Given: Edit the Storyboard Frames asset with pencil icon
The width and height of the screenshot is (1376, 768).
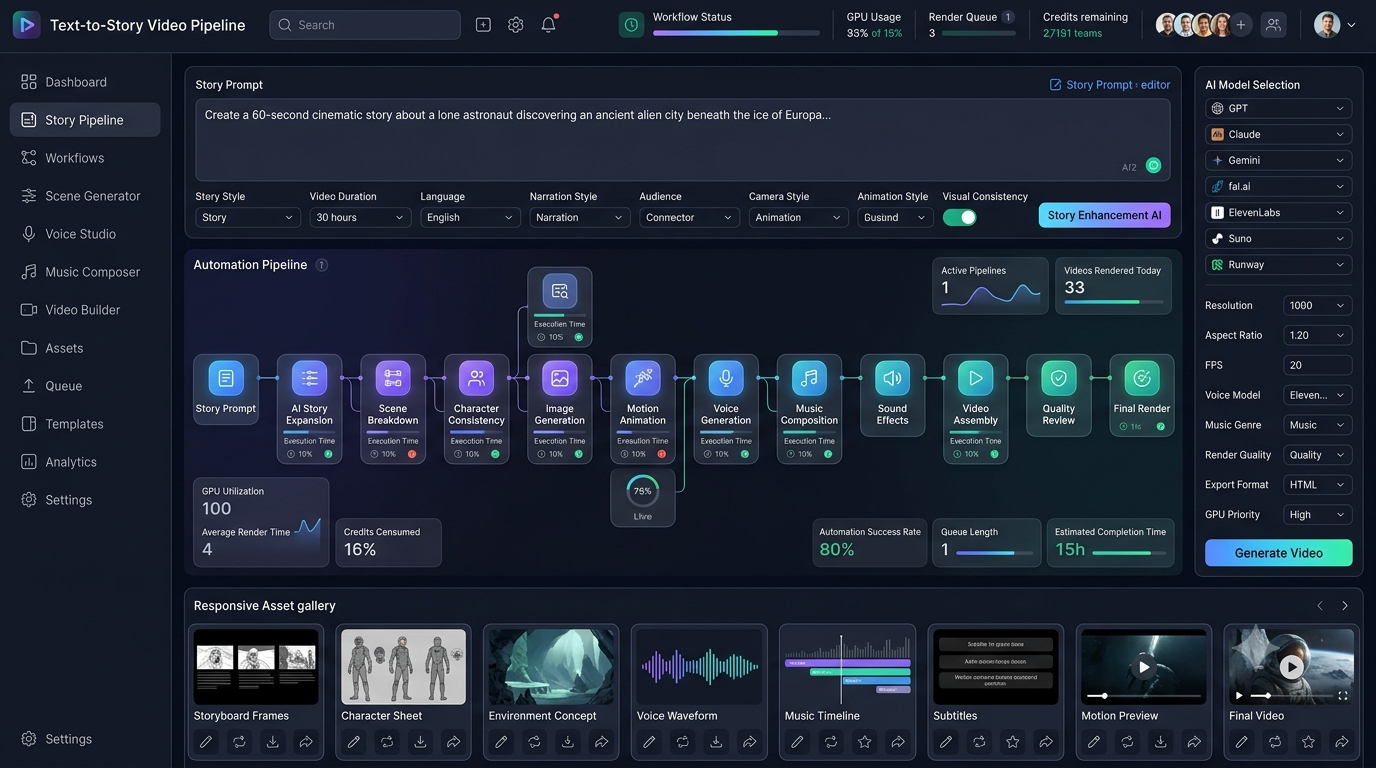Looking at the screenshot, I should coord(206,742).
